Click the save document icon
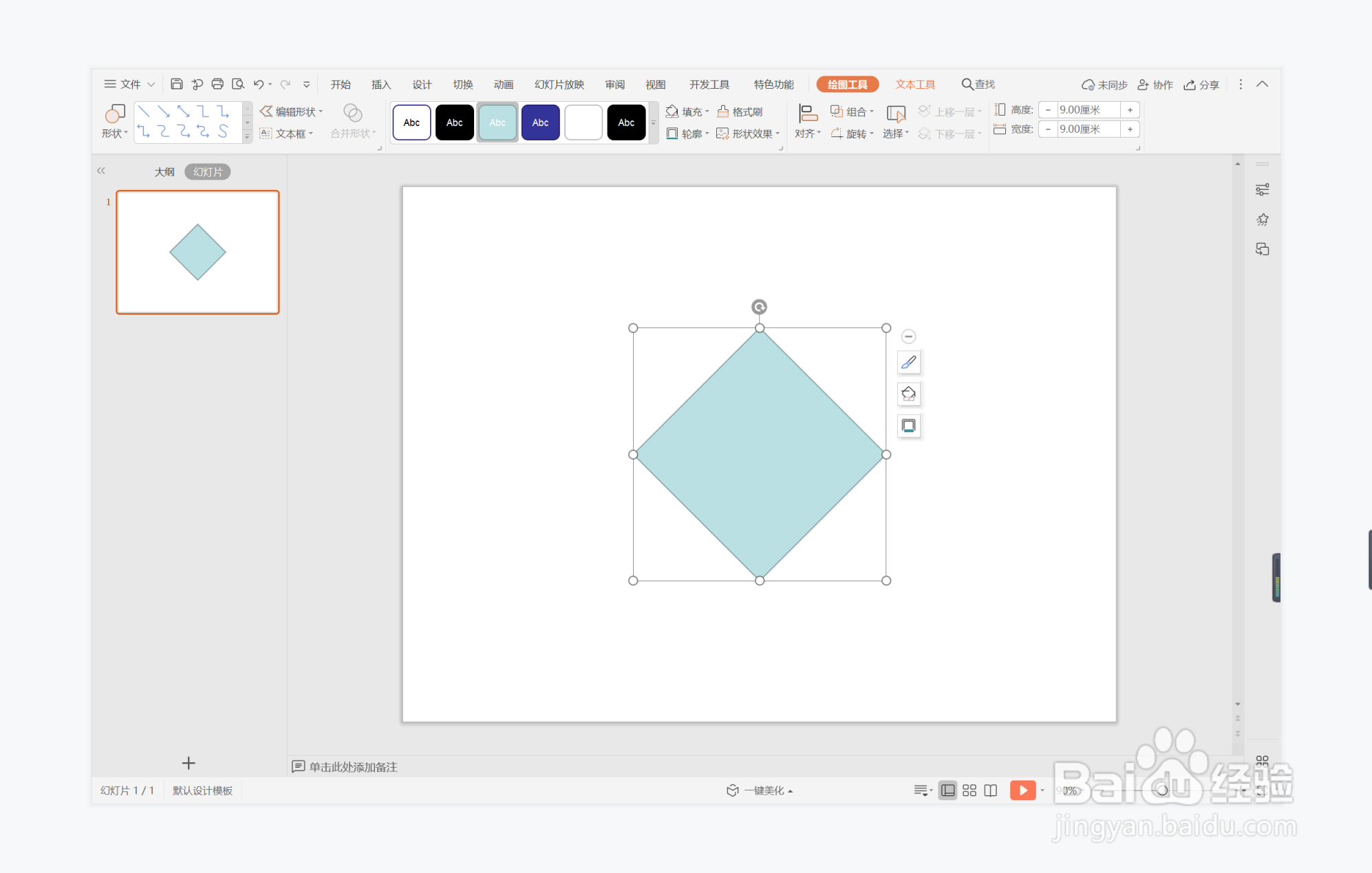The image size is (1372, 873). [176, 84]
